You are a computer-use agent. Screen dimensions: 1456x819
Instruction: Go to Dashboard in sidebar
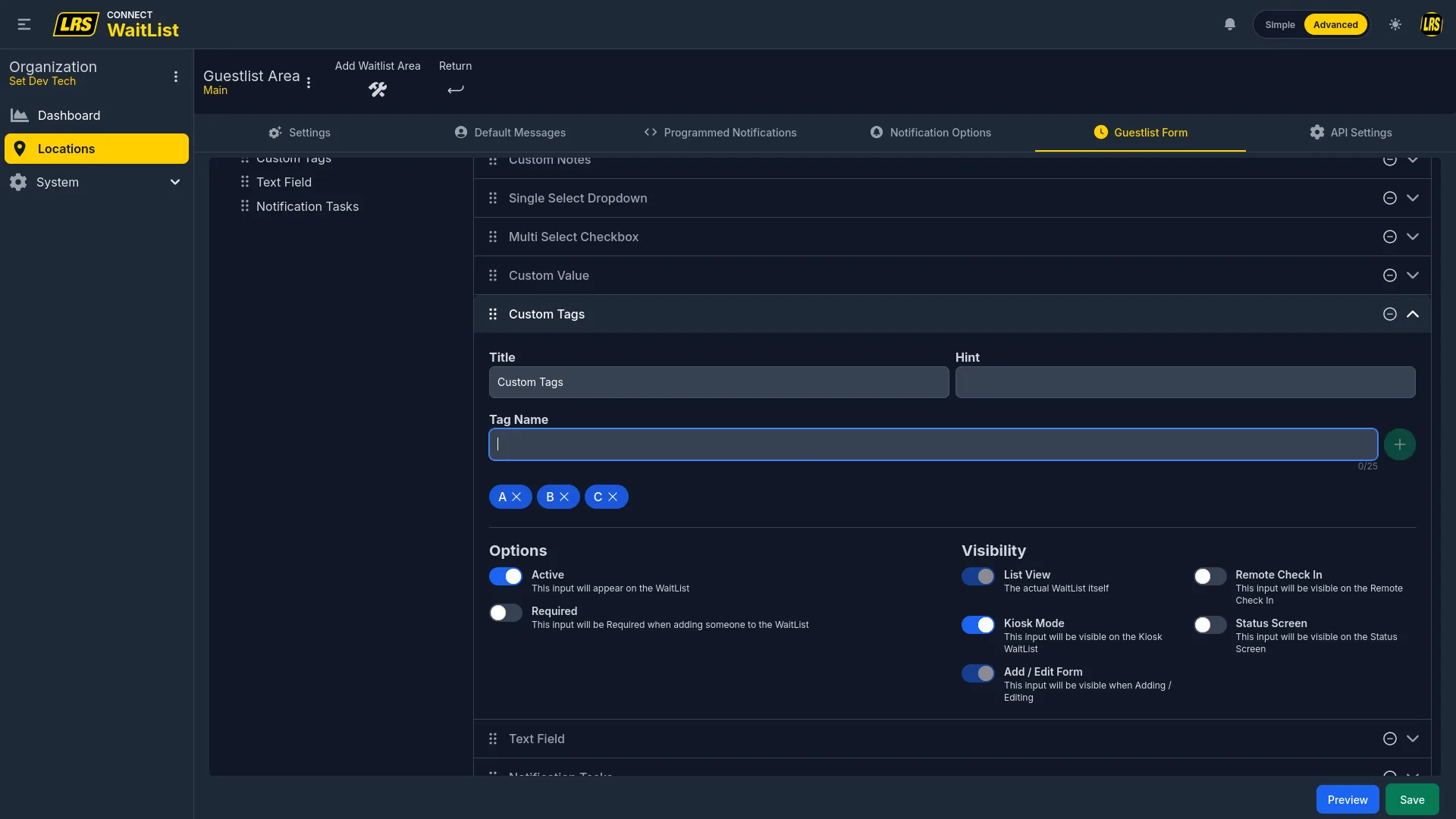tap(96, 115)
